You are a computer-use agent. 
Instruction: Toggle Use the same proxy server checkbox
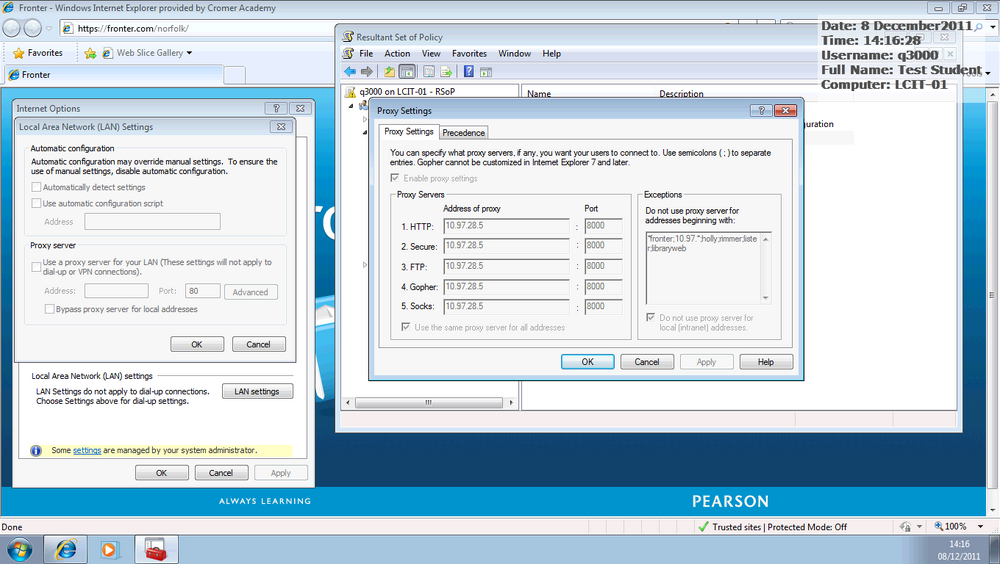coord(406,327)
